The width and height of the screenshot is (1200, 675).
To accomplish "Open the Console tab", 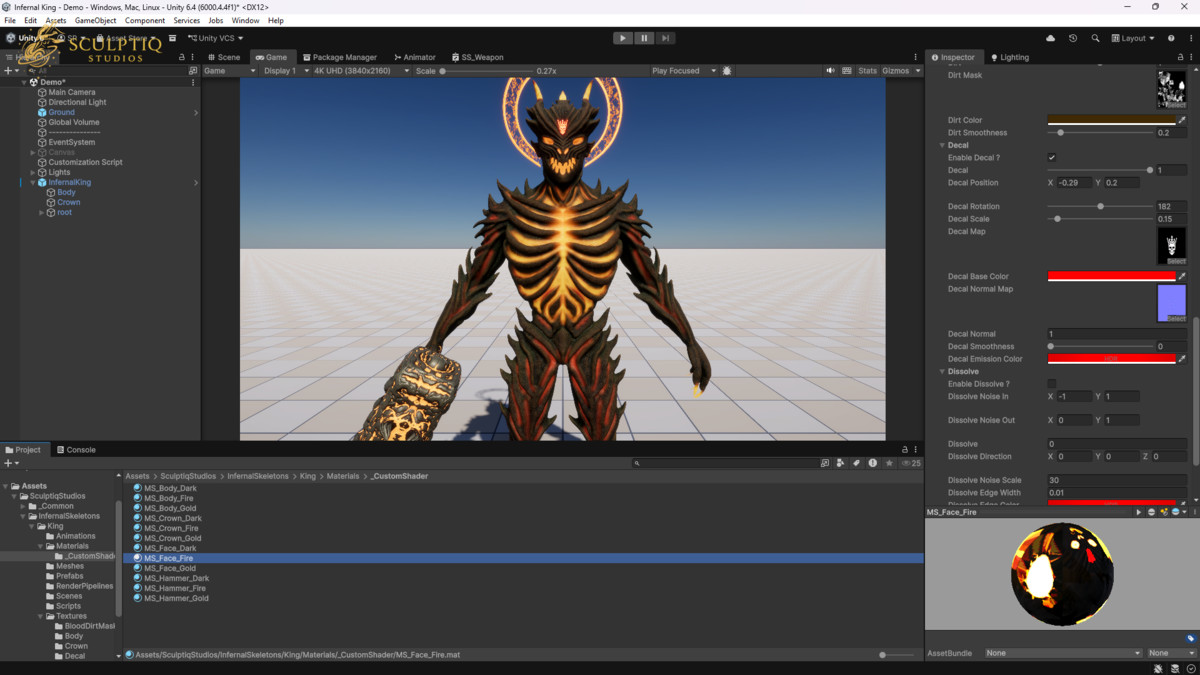I will [x=76, y=450].
